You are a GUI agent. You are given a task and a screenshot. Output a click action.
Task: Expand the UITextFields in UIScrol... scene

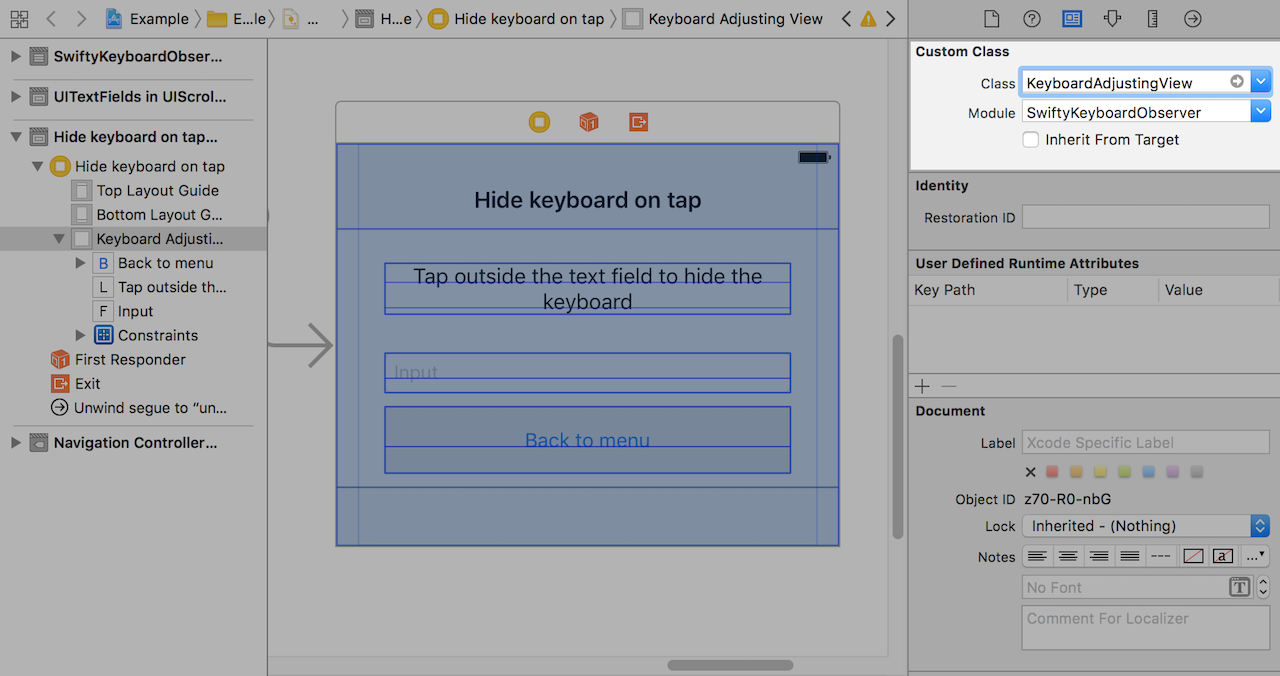coord(15,97)
